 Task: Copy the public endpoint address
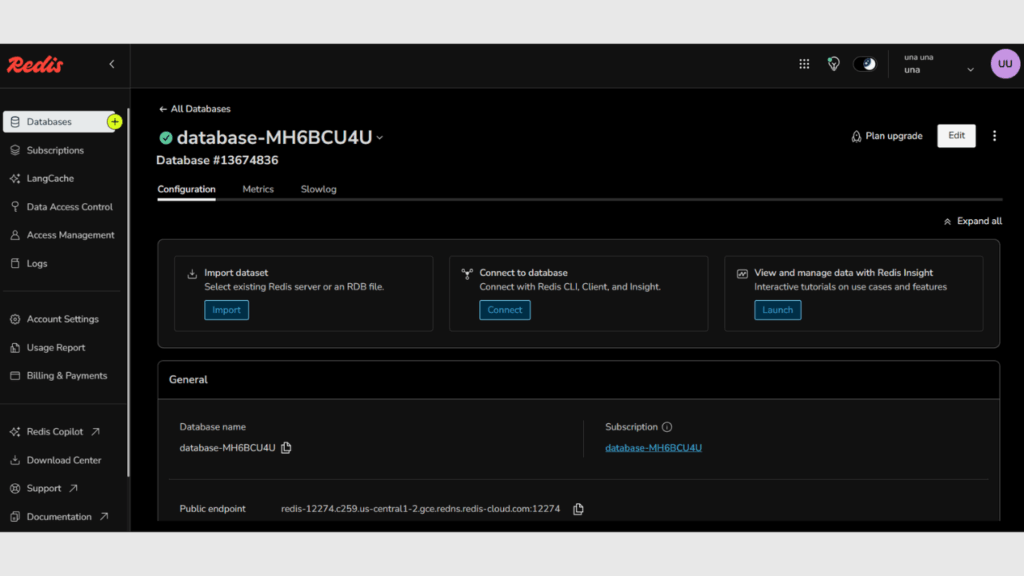tap(578, 509)
